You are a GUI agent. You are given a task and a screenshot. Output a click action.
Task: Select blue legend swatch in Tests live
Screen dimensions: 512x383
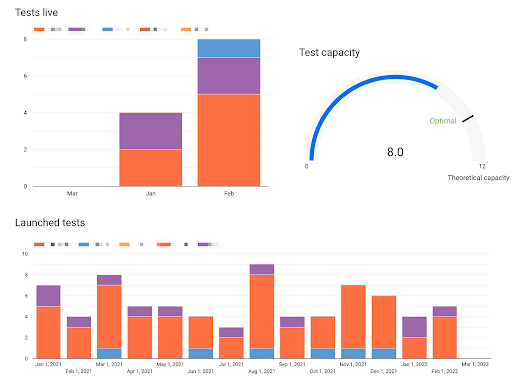[107, 29]
